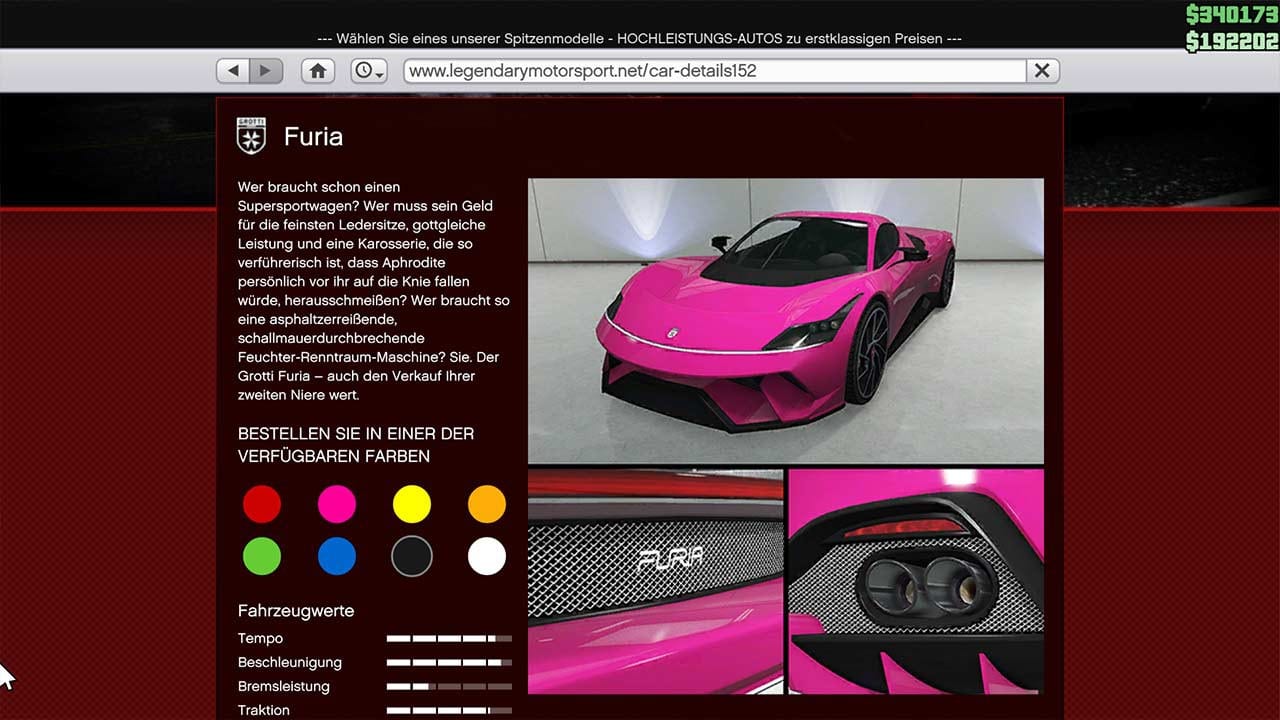1280x720 pixels.
Task: Choose the green color swatch
Action: pos(262,556)
